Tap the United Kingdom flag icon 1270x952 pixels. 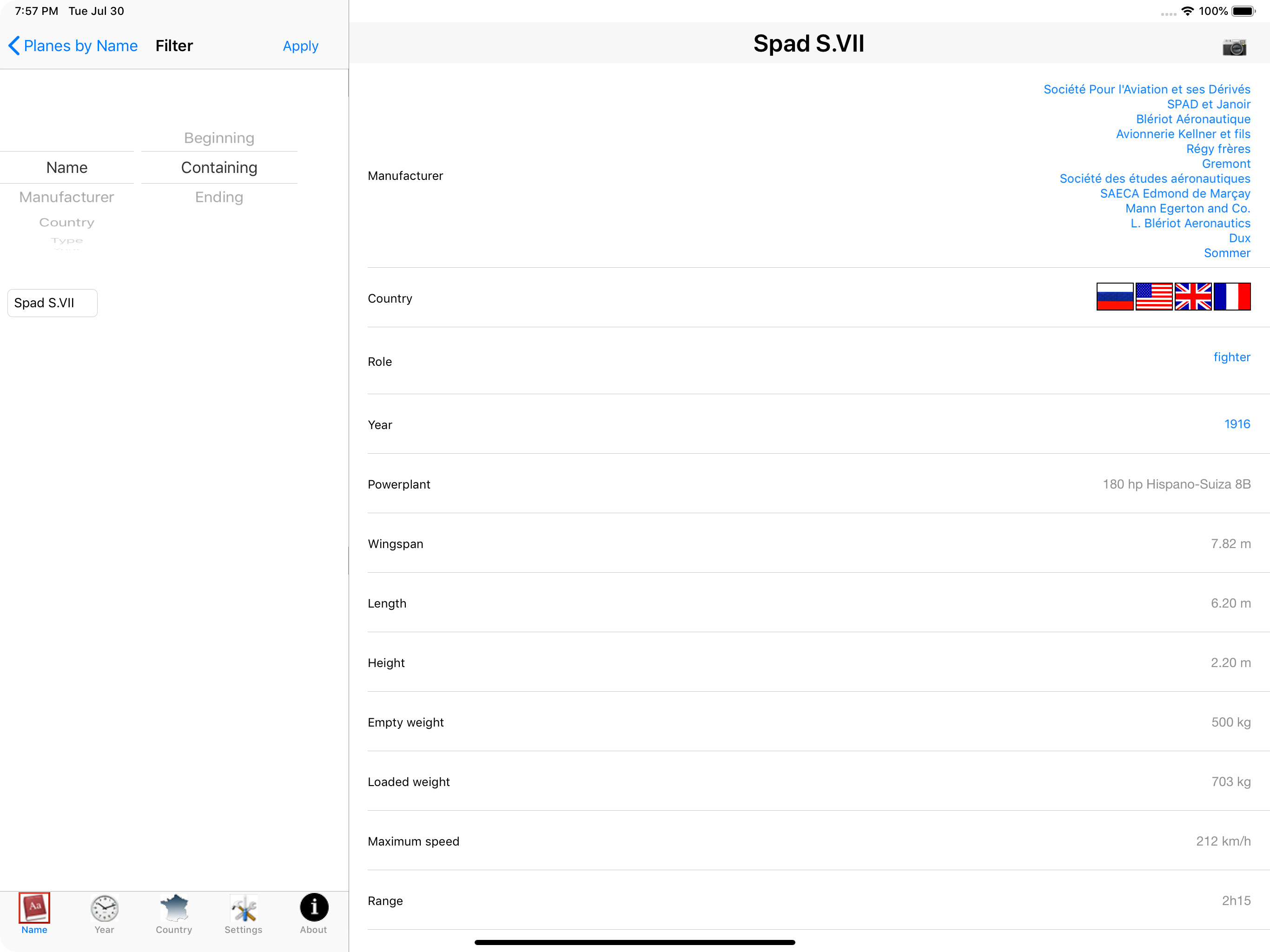pyautogui.click(x=1192, y=296)
